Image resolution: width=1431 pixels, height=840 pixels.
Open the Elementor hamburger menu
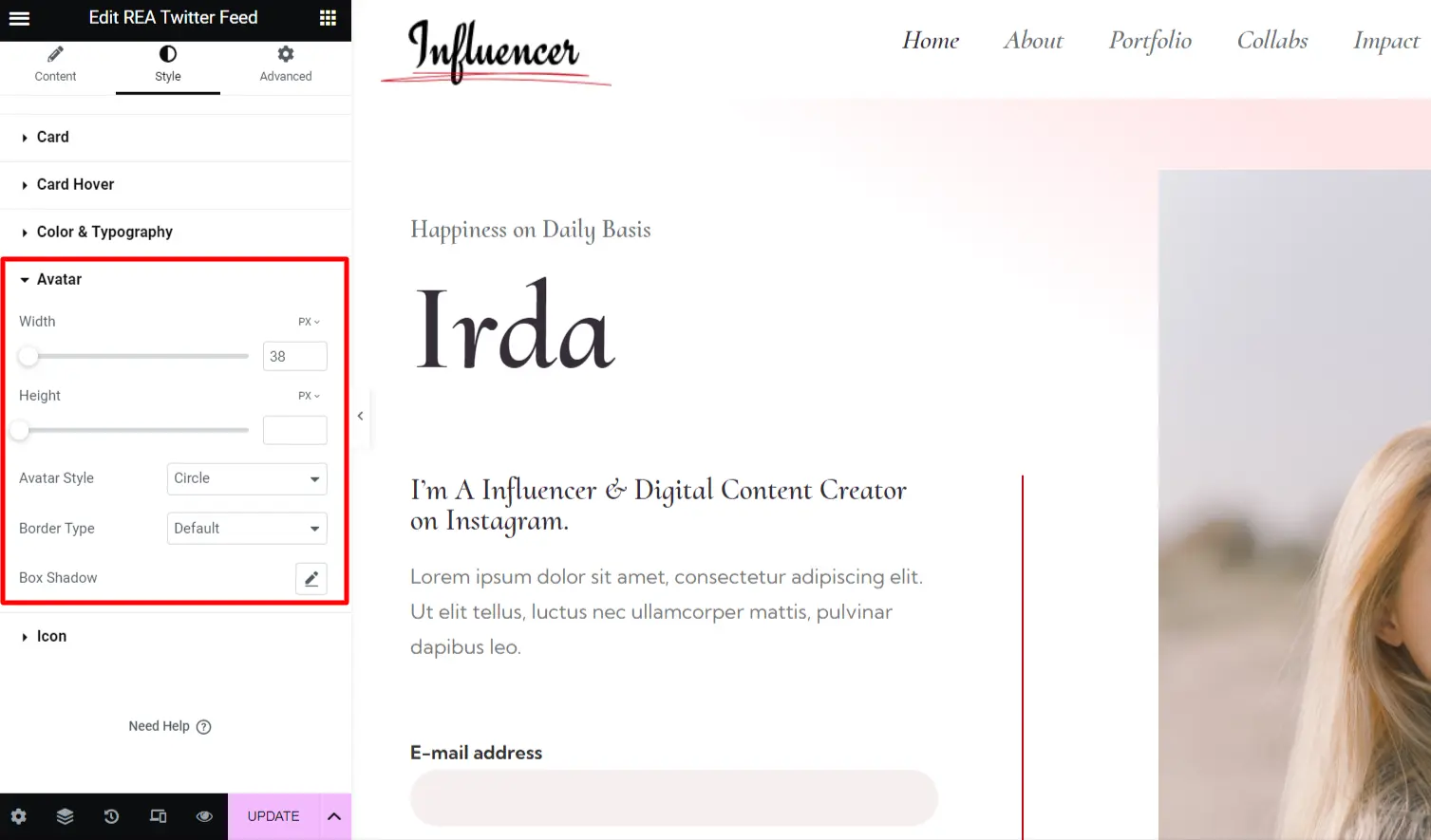(x=19, y=18)
